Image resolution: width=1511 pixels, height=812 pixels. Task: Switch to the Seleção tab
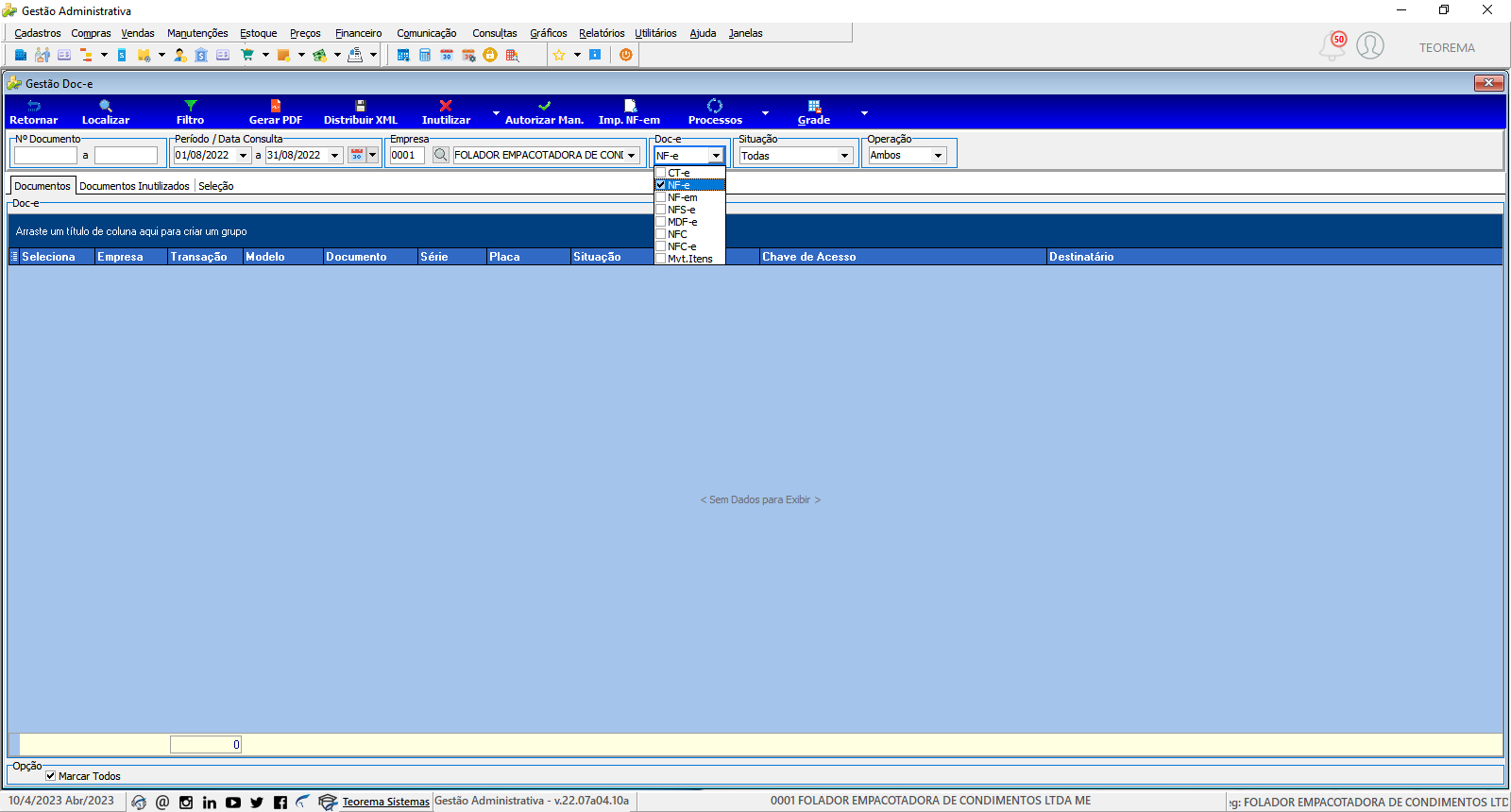tap(216, 186)
